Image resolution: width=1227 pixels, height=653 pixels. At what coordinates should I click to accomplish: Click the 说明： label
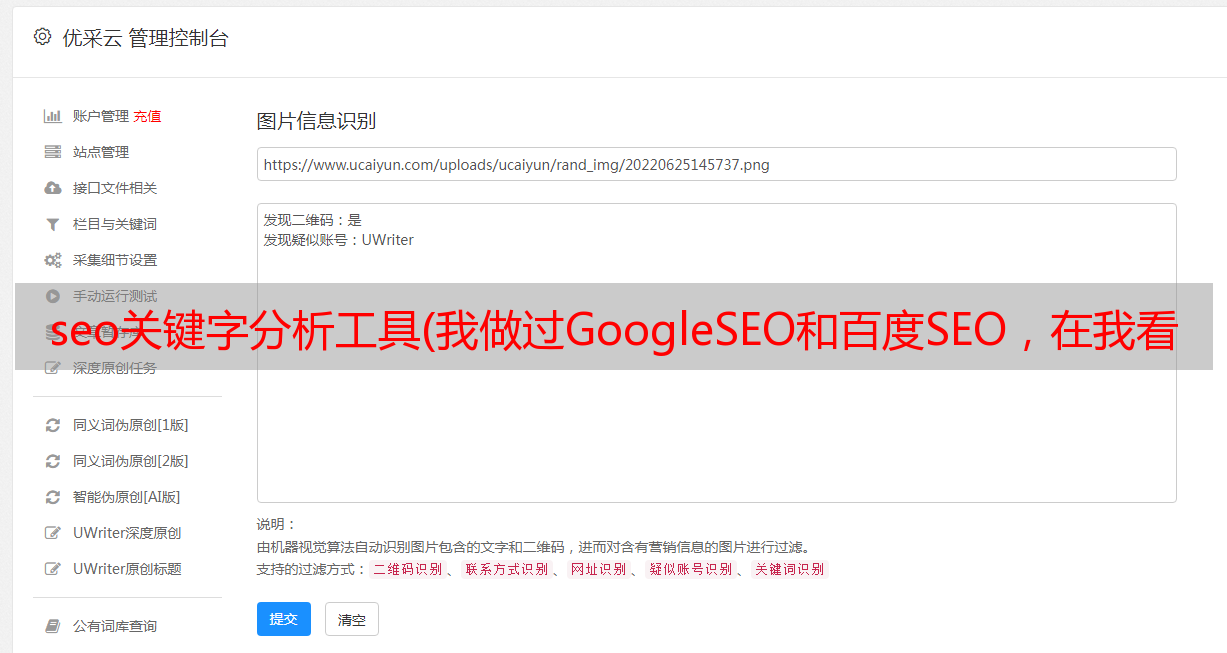[x=276, y=524]
